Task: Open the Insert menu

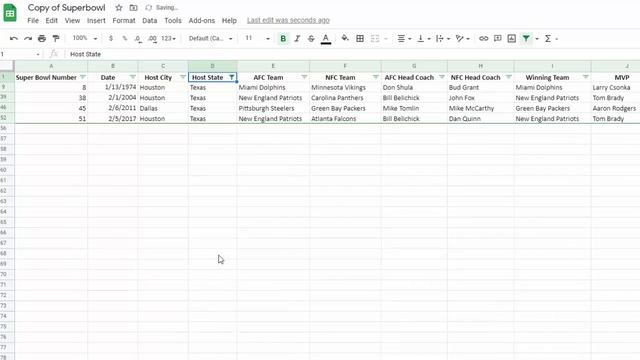Action: [x=96, y=20]
